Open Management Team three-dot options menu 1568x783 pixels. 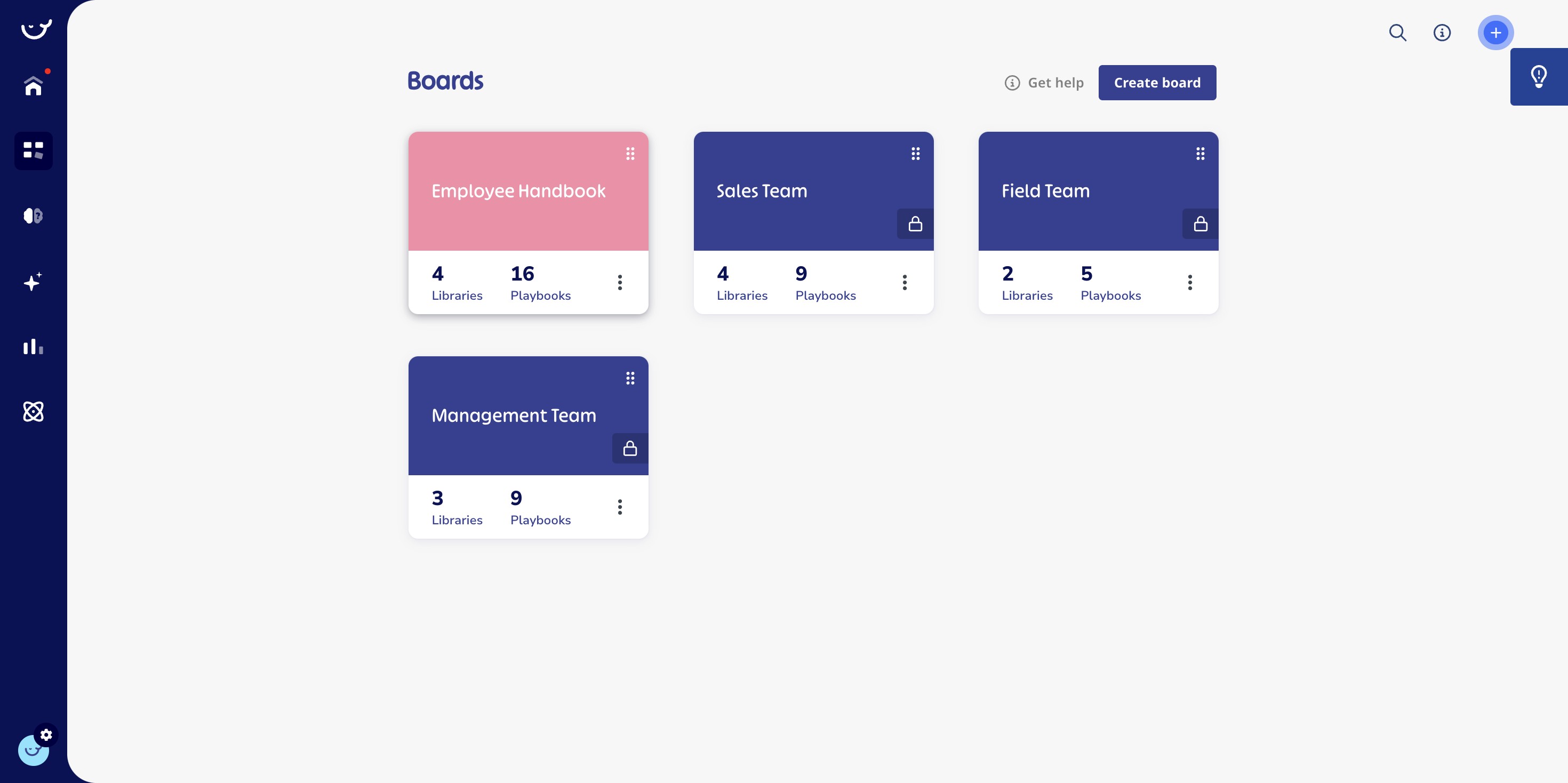click(620, 507)
